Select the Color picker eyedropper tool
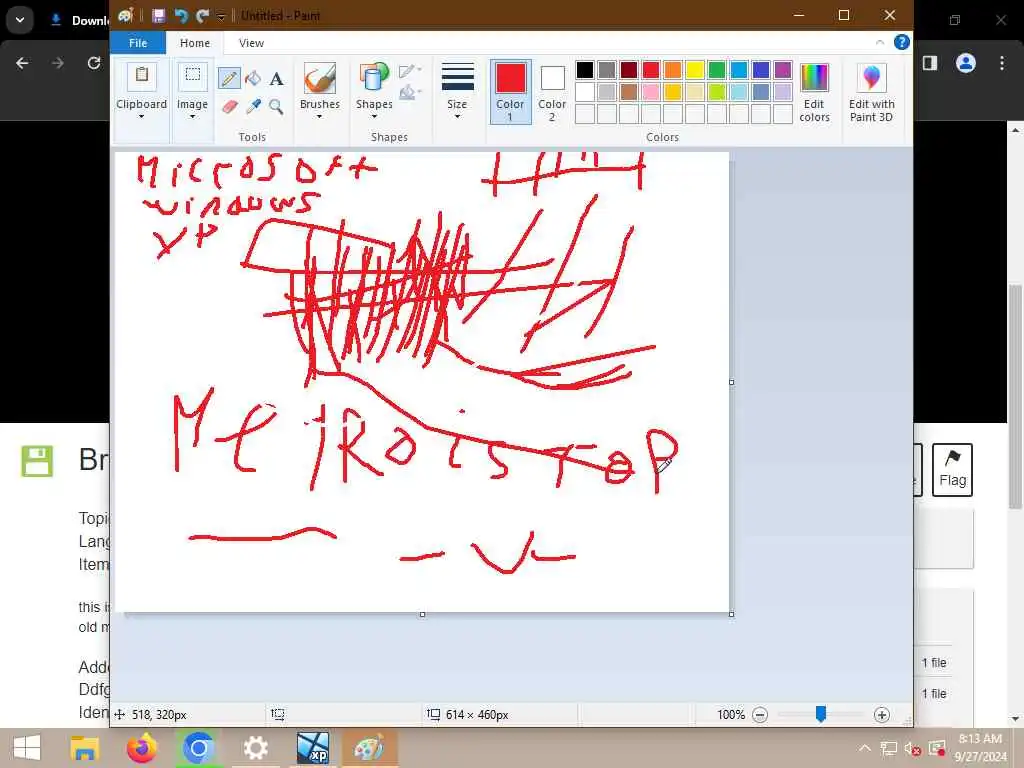The width and height of the screenshot is (1024, 768). tap(253, 106)
